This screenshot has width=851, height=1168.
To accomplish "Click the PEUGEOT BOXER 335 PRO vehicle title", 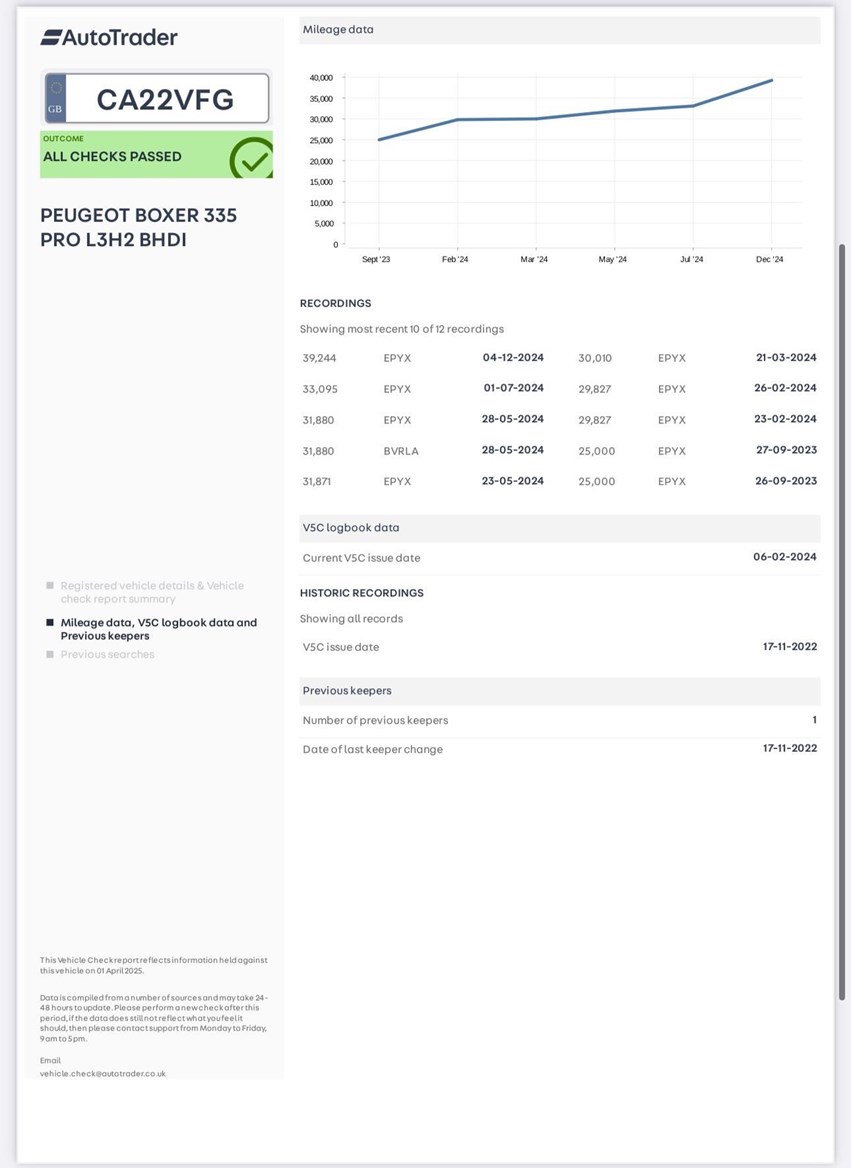I will pyautogui.click(x=139, y=227).
